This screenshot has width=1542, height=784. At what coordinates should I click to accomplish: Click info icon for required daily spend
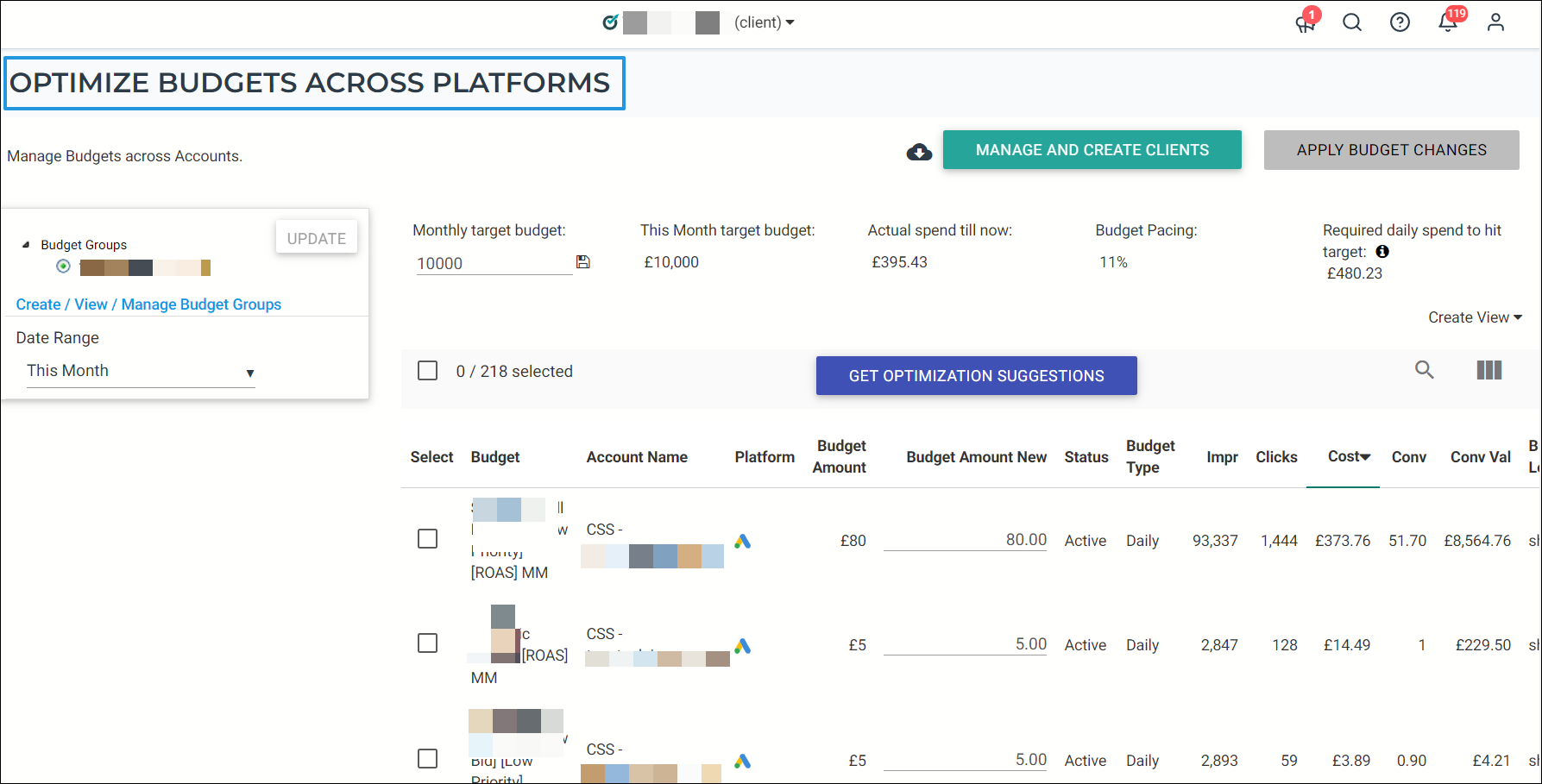coord(1382,252)
